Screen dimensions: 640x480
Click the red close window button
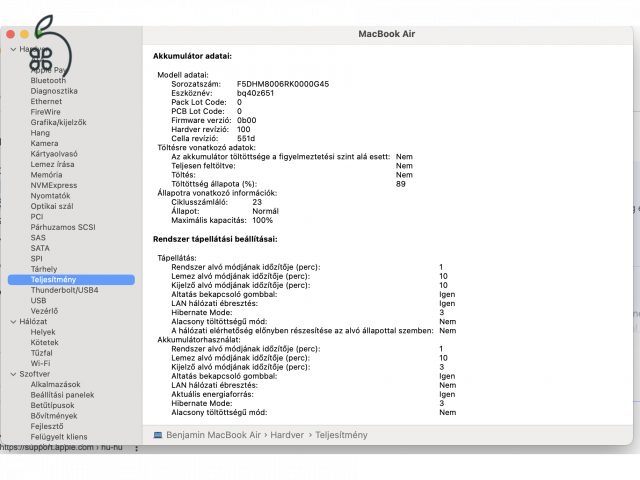(11, 34)
